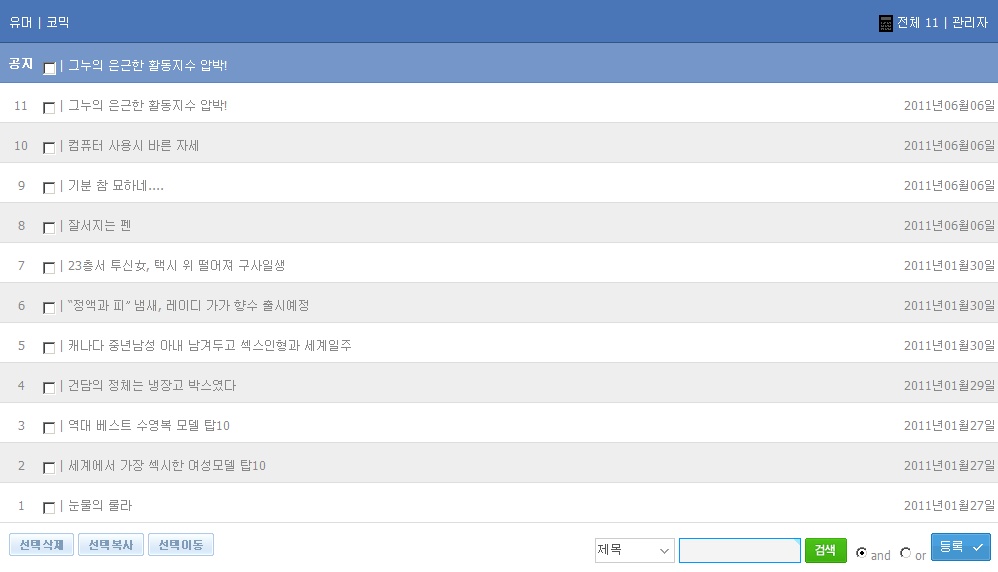
Task: Click the 선택삭제 delete-selected button
Action: point(41,545)
